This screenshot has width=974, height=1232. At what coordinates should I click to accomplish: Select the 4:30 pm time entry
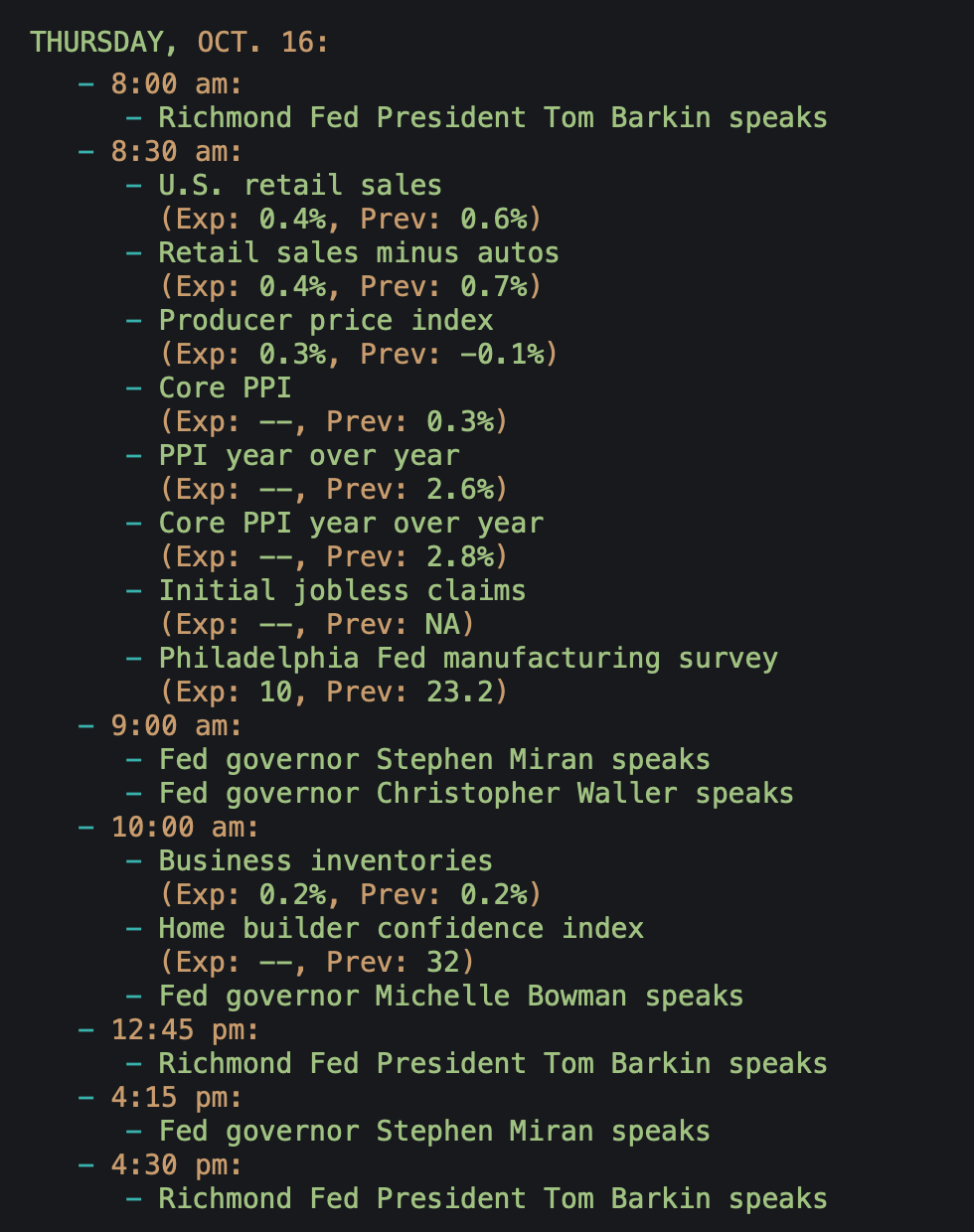coord(176,1165)
